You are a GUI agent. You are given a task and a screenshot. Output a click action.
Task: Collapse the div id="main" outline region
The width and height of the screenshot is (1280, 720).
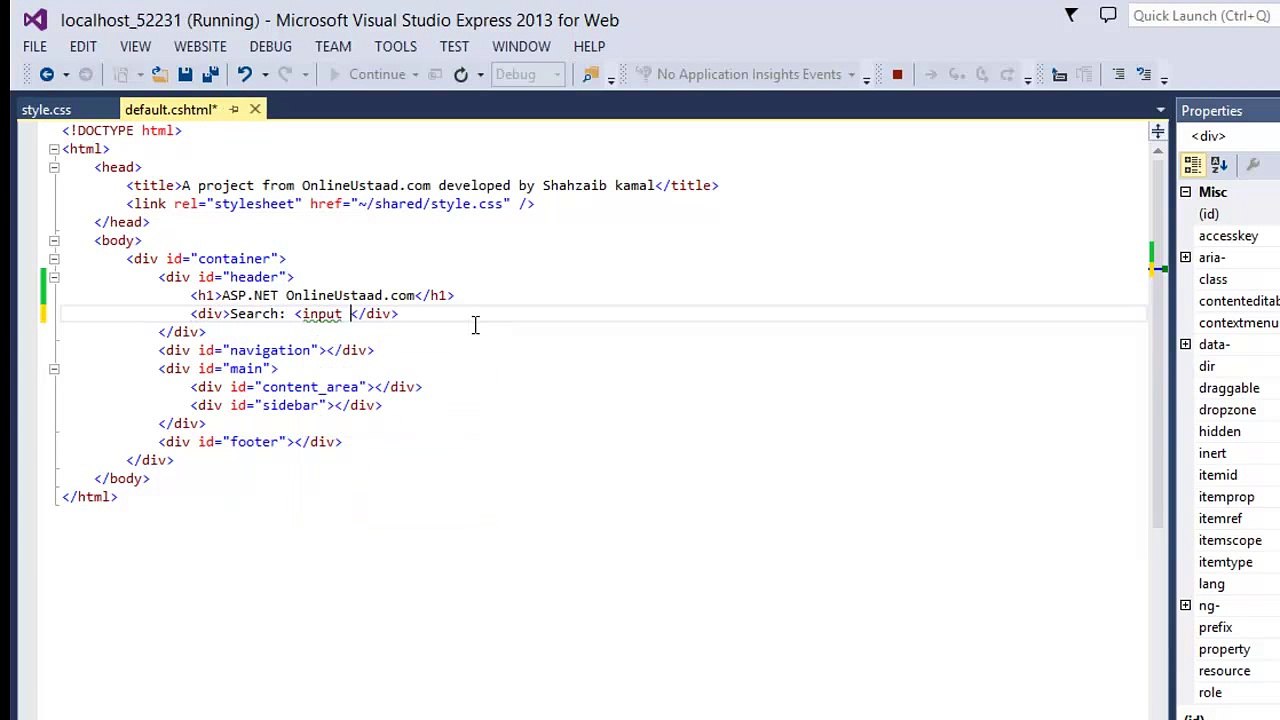[54, 368]
